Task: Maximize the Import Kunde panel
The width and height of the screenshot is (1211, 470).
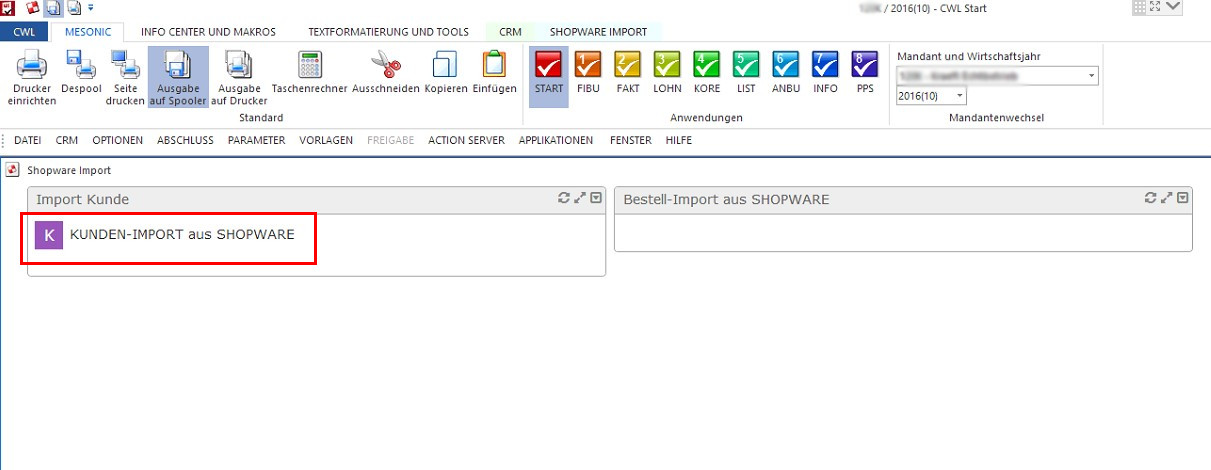Action: coord(579,198)
